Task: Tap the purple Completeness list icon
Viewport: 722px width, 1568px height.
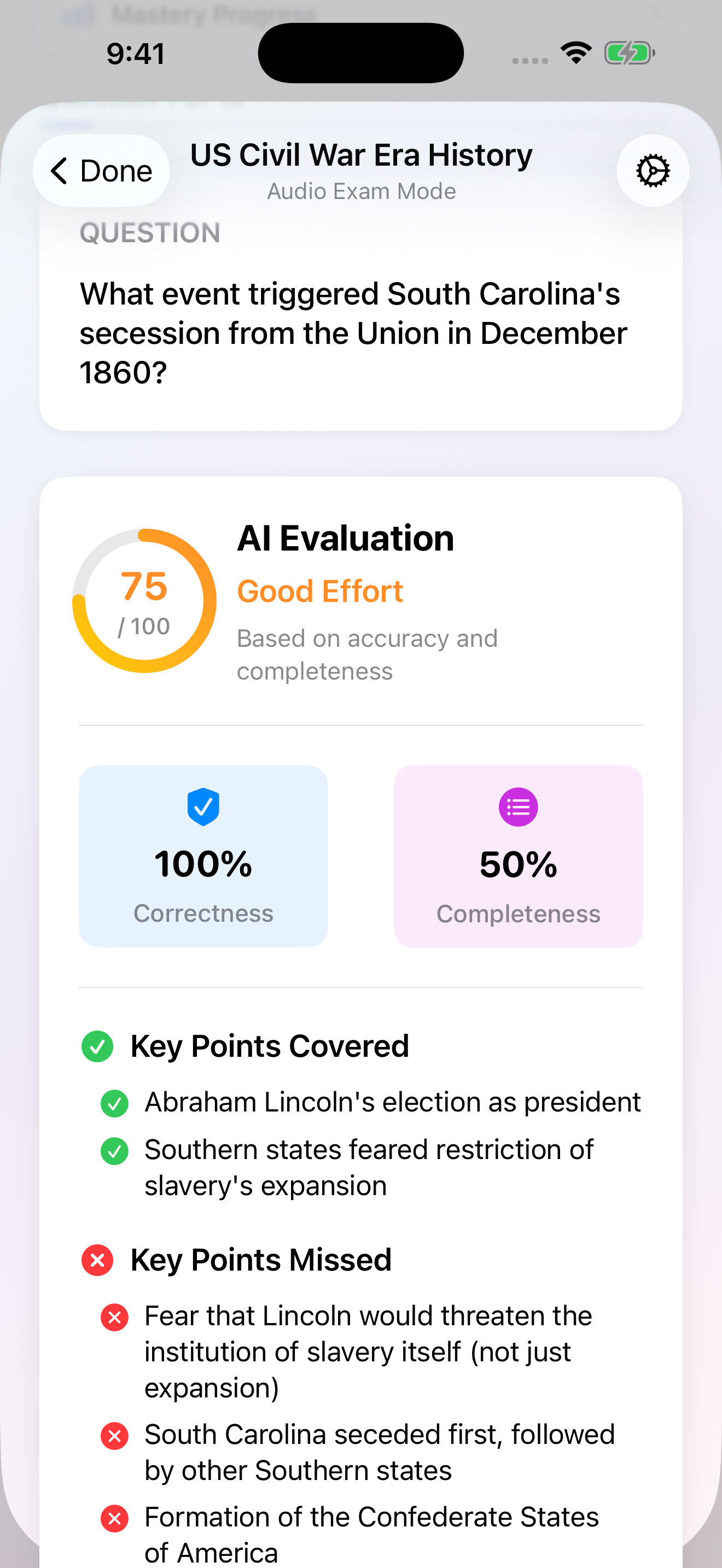Action: point(517,806)
